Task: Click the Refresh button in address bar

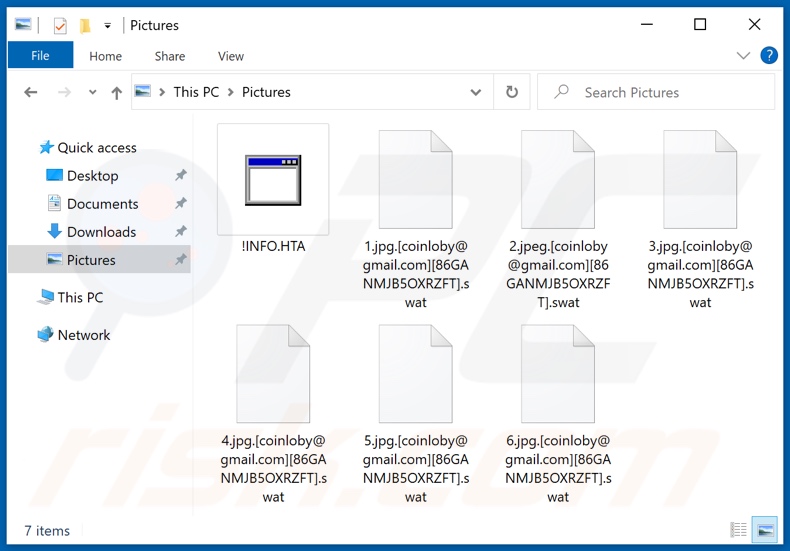Action: (512, 92)
